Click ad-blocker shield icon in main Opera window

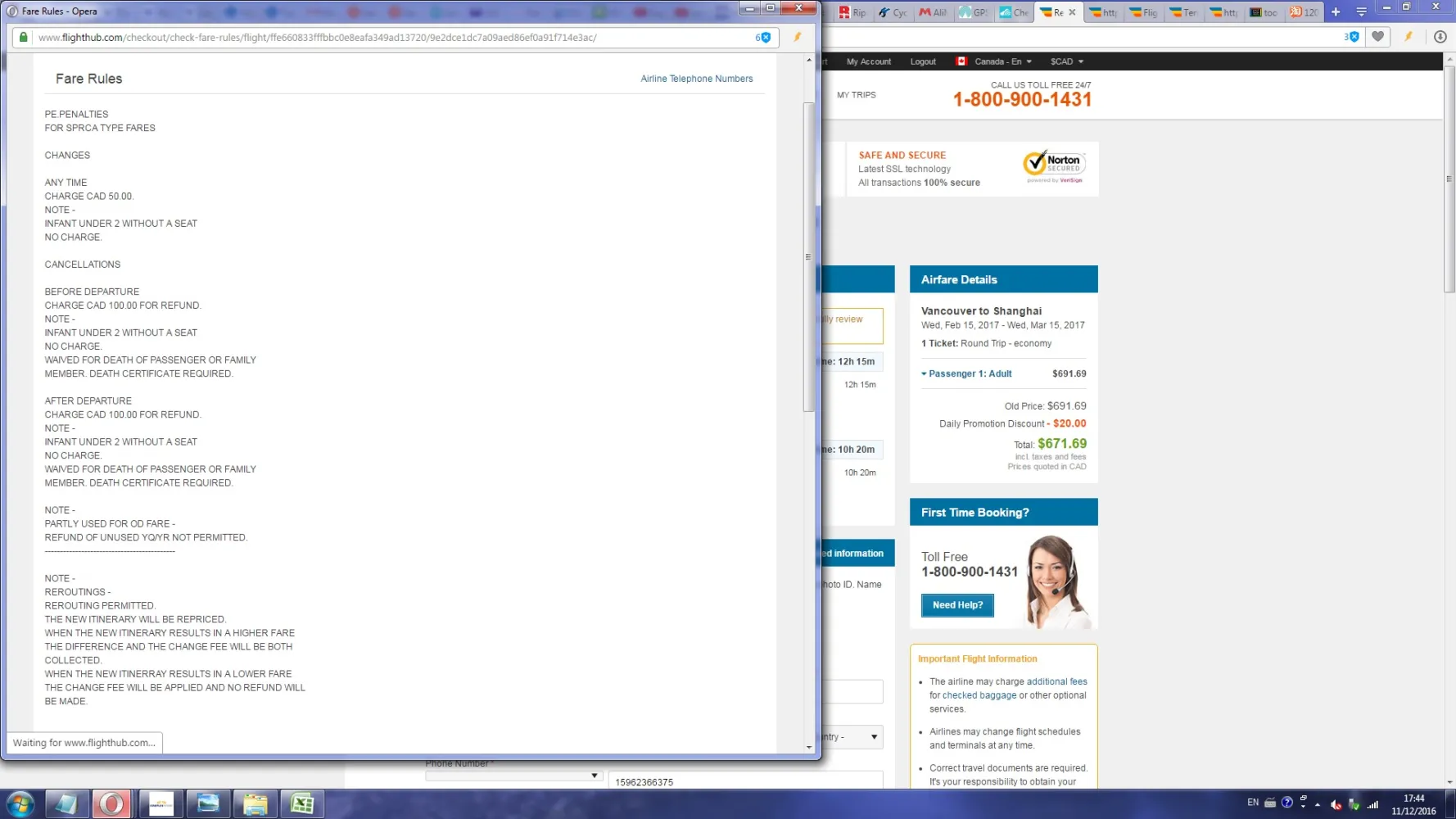pyautogui.click(x=1353, y=37)
